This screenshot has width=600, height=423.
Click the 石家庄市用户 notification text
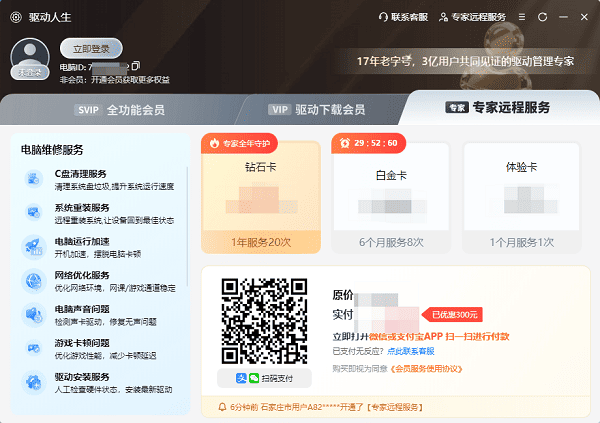pyautogui.click(x=326, y=407)
